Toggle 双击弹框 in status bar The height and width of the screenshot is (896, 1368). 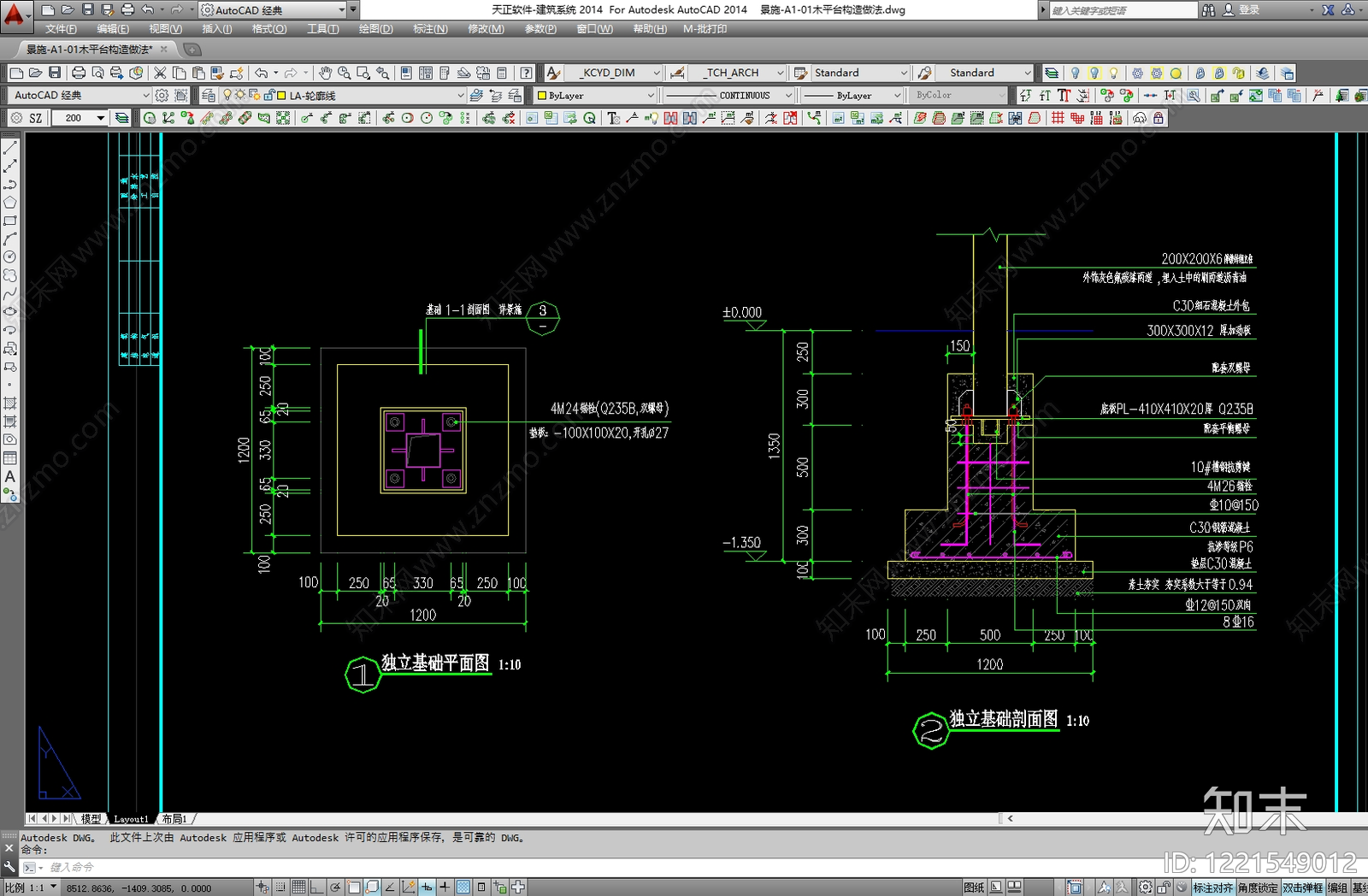(1302, 887)
